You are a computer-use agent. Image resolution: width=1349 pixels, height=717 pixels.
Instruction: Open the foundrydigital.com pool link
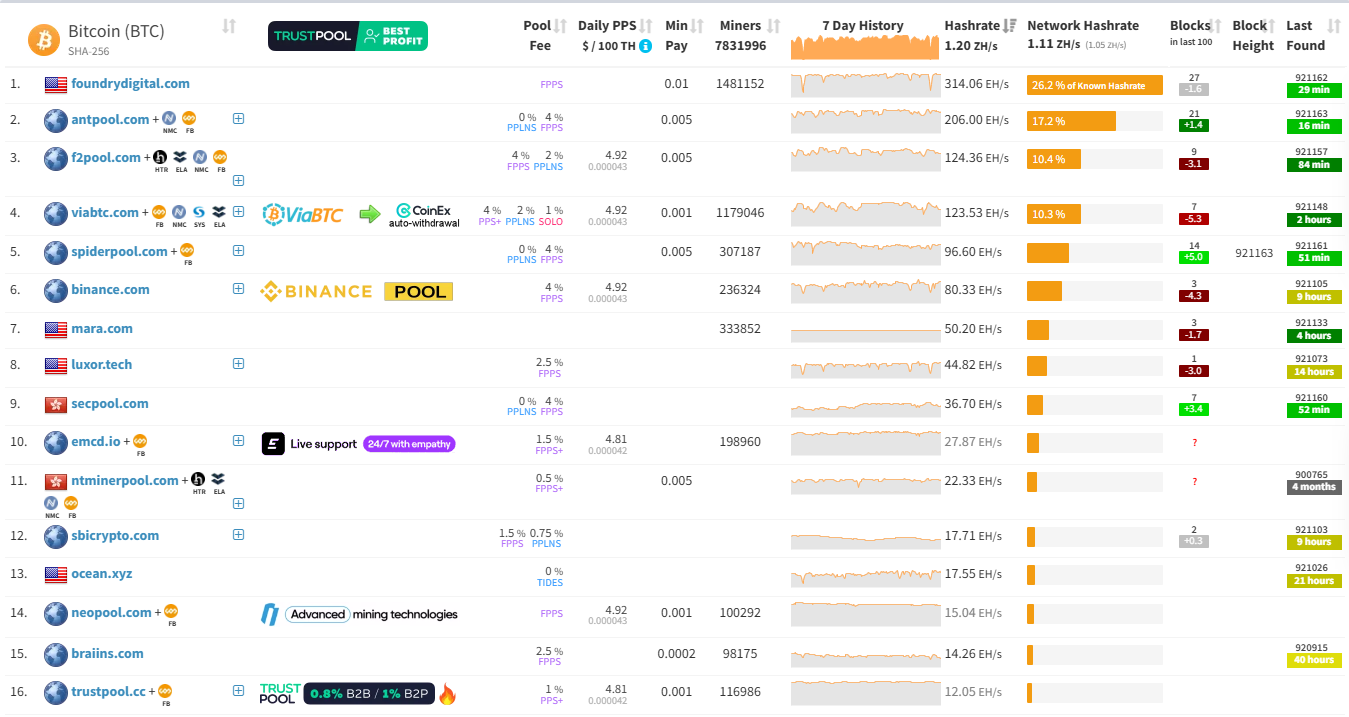coord(130,84)
